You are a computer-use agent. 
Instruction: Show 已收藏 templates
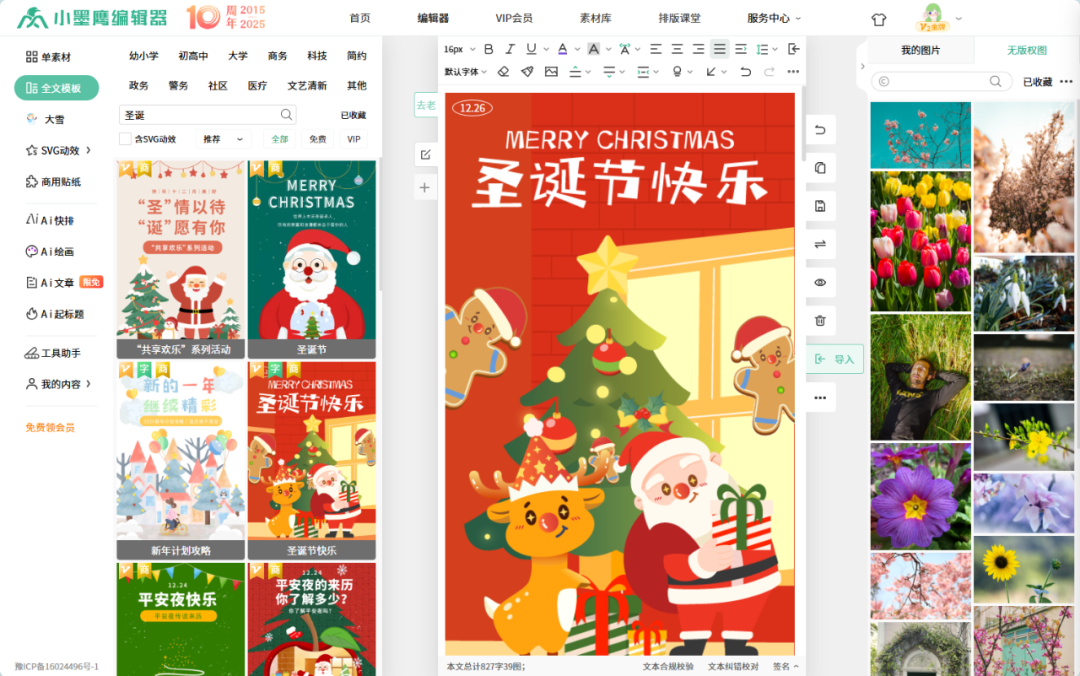[x=353, y=115]
